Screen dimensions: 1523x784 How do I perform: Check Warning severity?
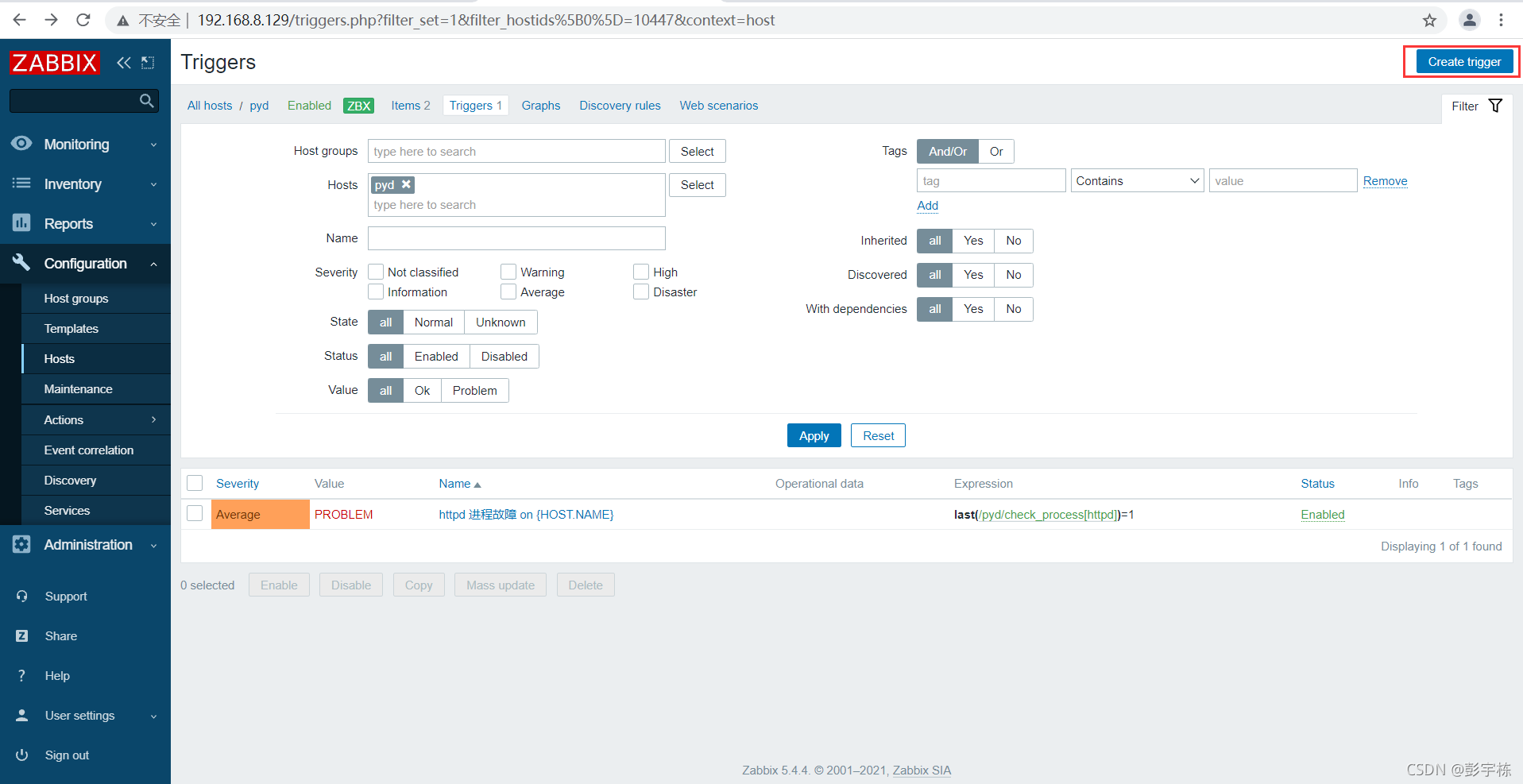click(x=508, y=272)
